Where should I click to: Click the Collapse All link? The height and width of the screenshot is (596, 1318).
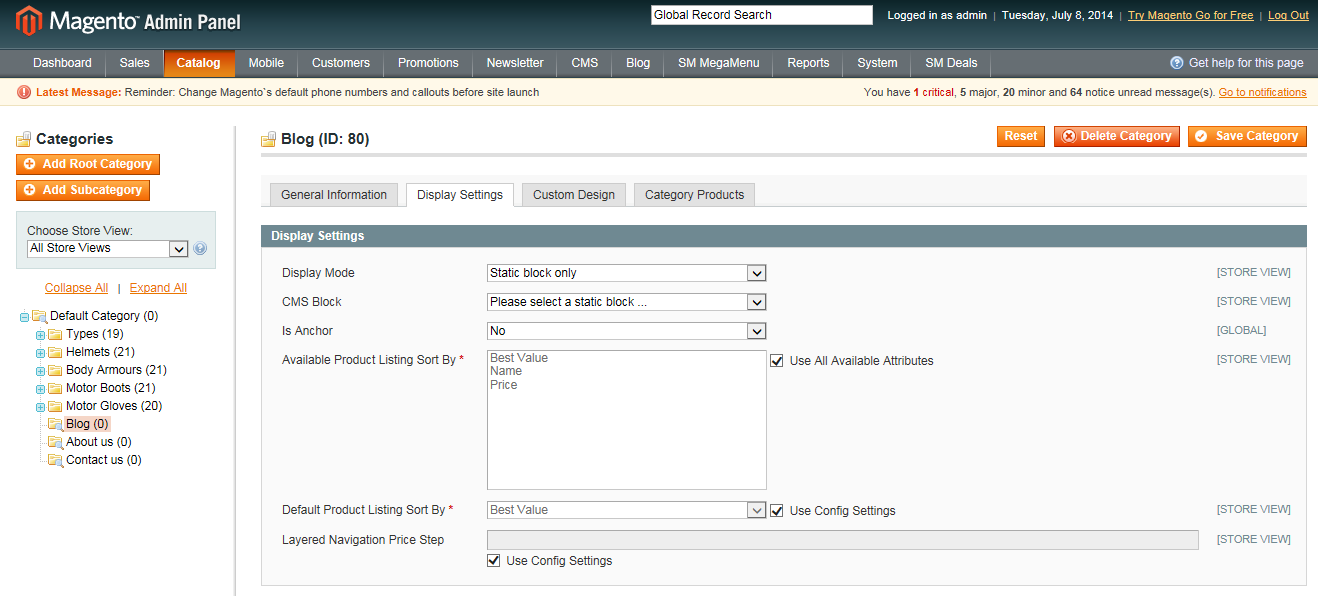(x=76, y=288)
